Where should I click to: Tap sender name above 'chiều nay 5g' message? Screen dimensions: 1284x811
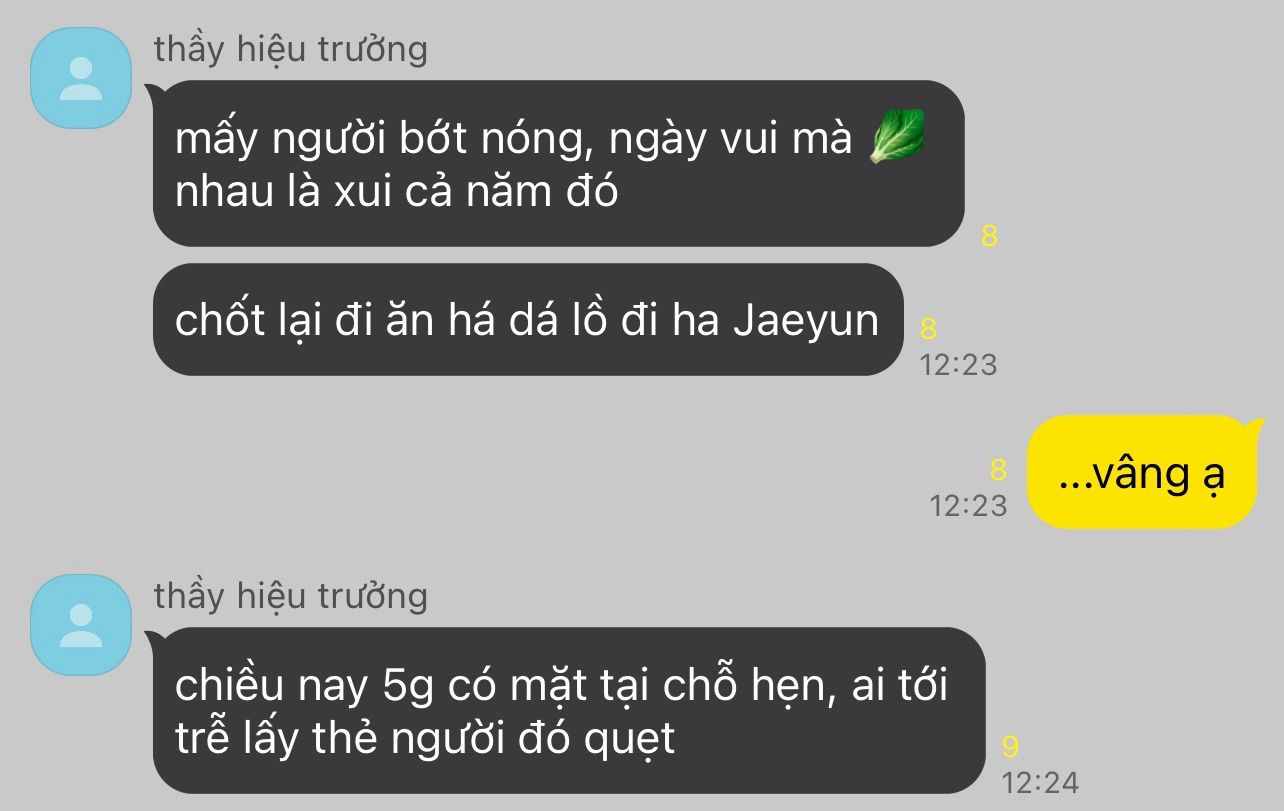tap(291, 596)
